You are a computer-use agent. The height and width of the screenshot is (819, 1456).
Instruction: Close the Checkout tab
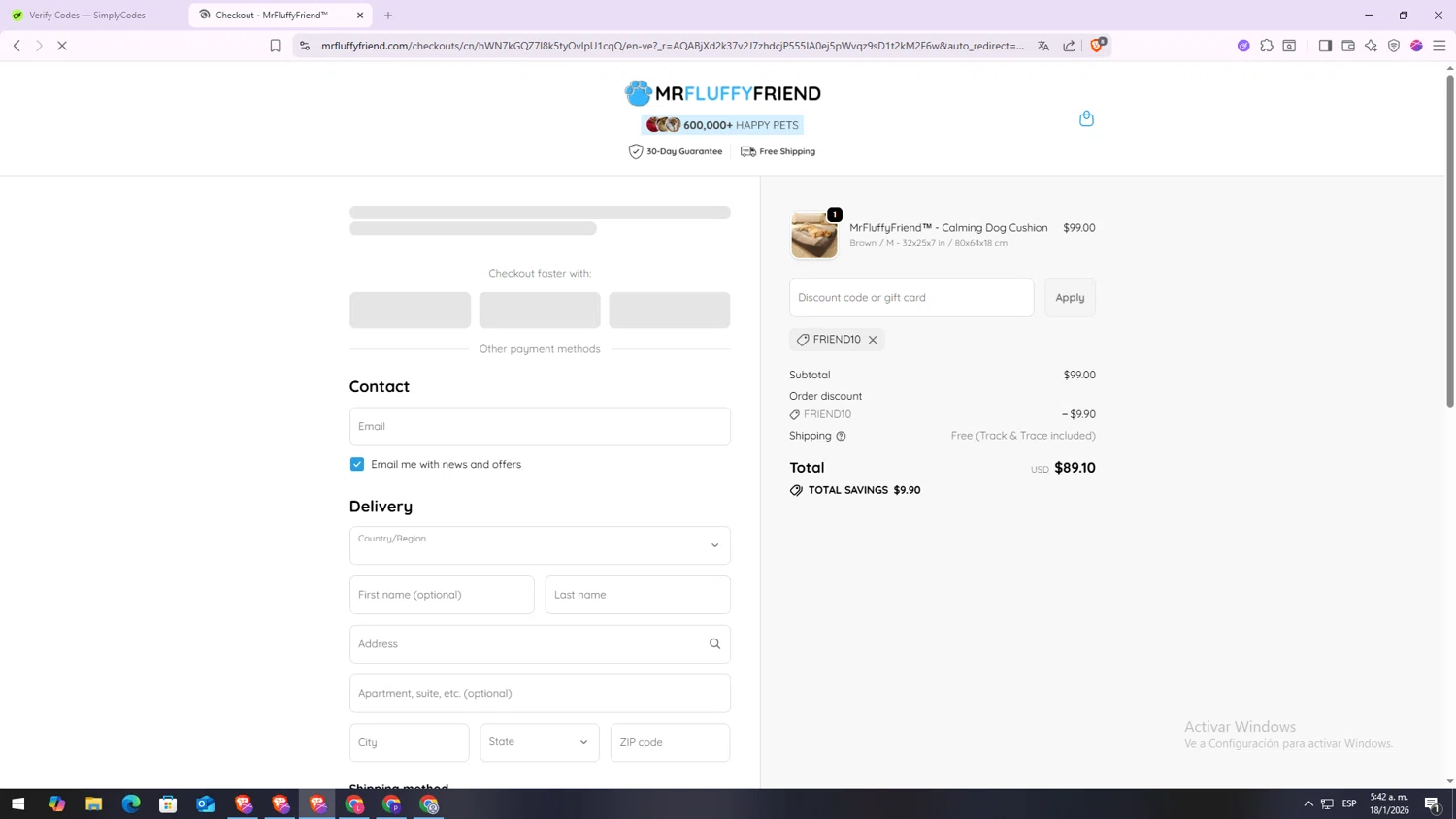pos(360,16)
